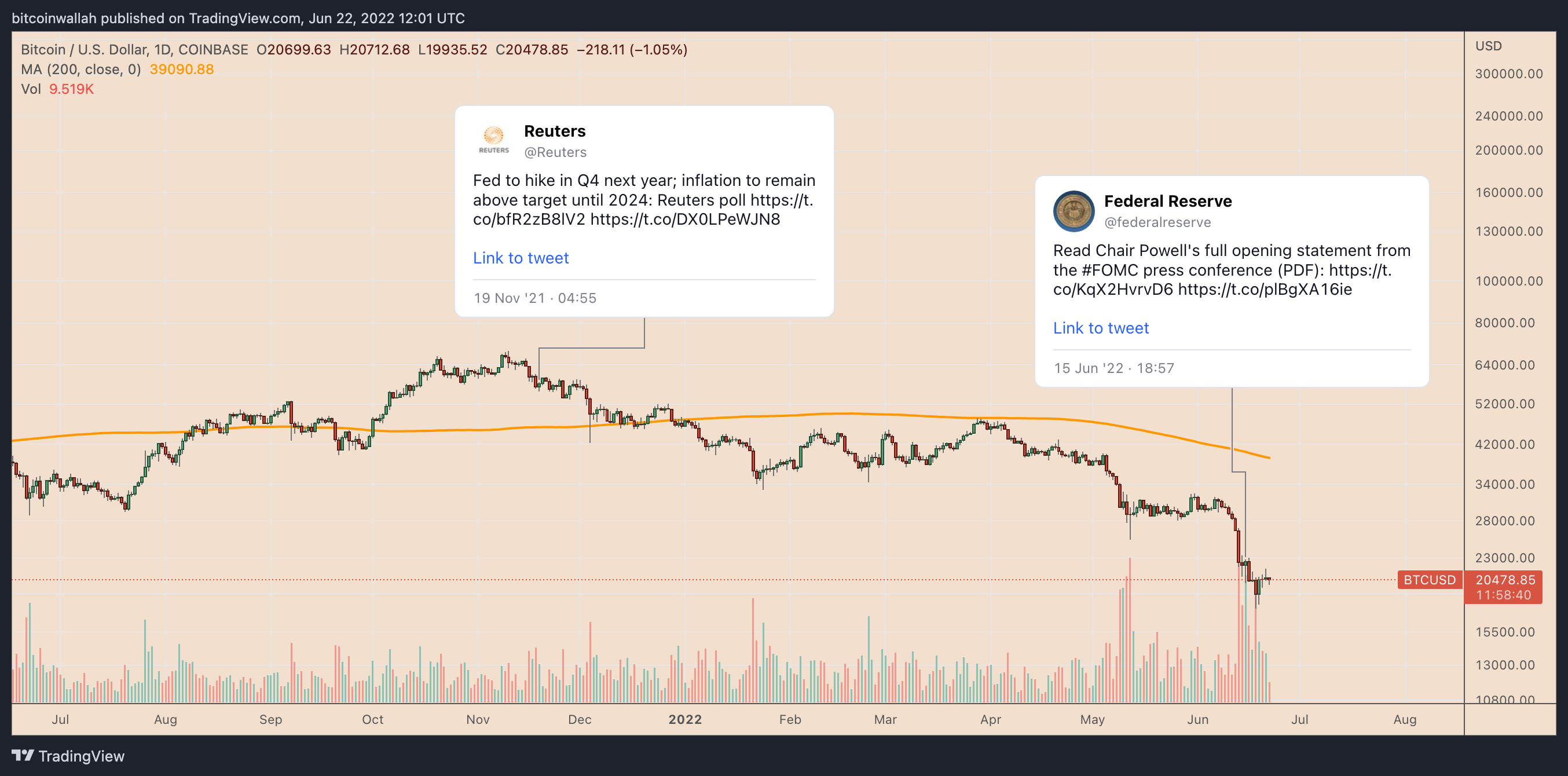Select the MA (200, close, 0) legend
This screenshot has width=1568, height=776.
(81, 69)
